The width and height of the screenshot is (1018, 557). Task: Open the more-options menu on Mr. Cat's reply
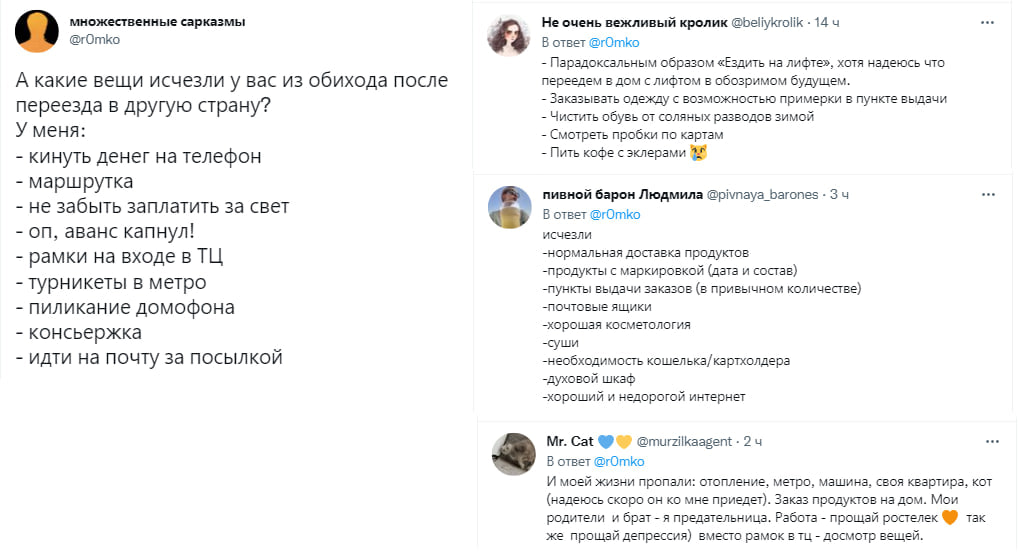(x=992, y=441)
